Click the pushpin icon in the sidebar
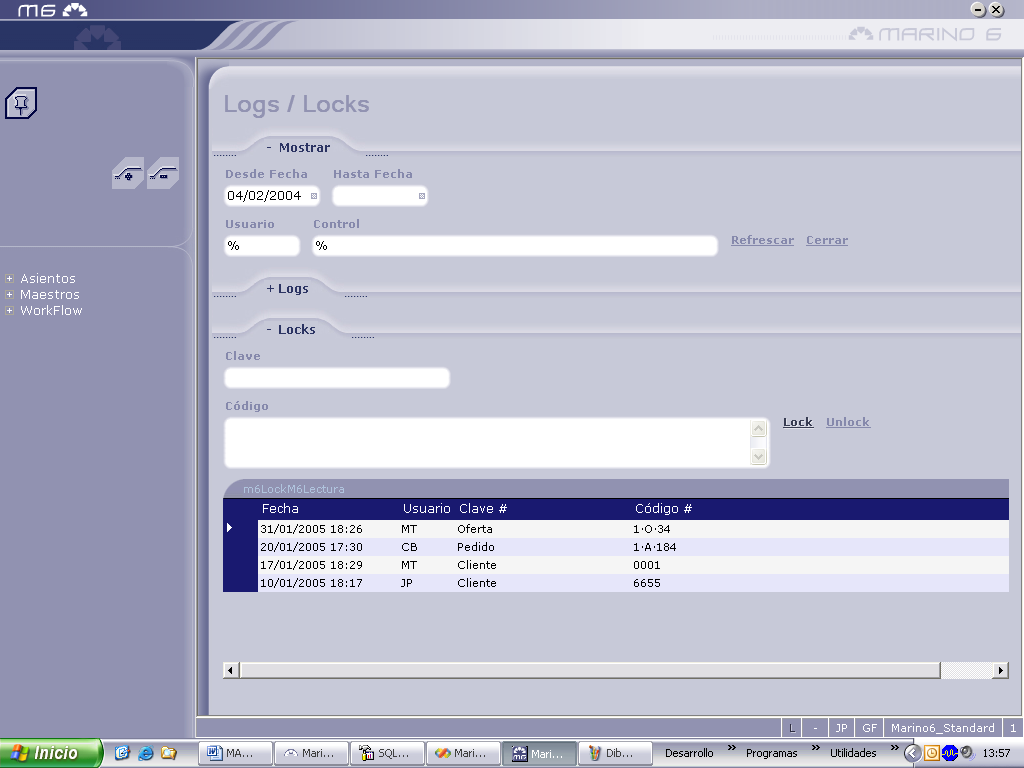Viewport: 1024px width, 768px height. (21, 103)
